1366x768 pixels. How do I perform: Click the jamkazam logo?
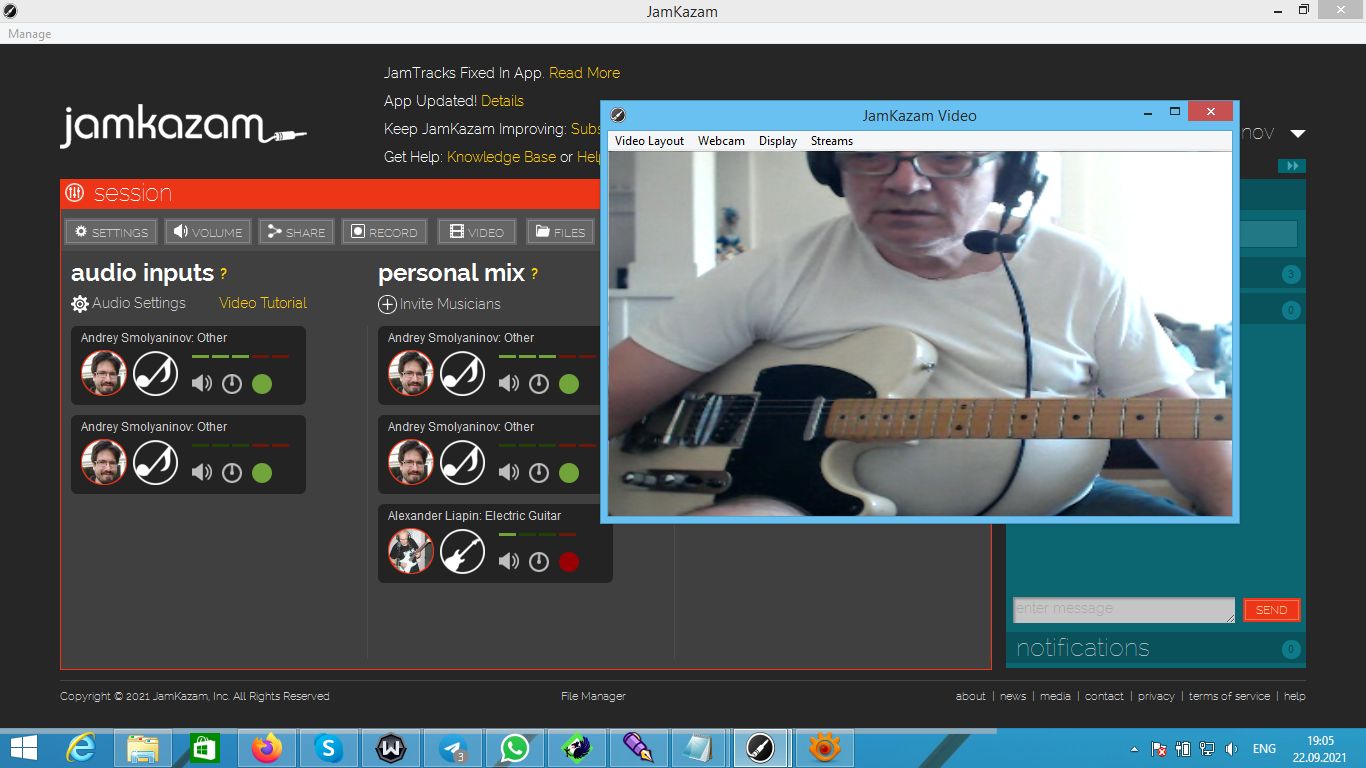(x=183, y=126)
